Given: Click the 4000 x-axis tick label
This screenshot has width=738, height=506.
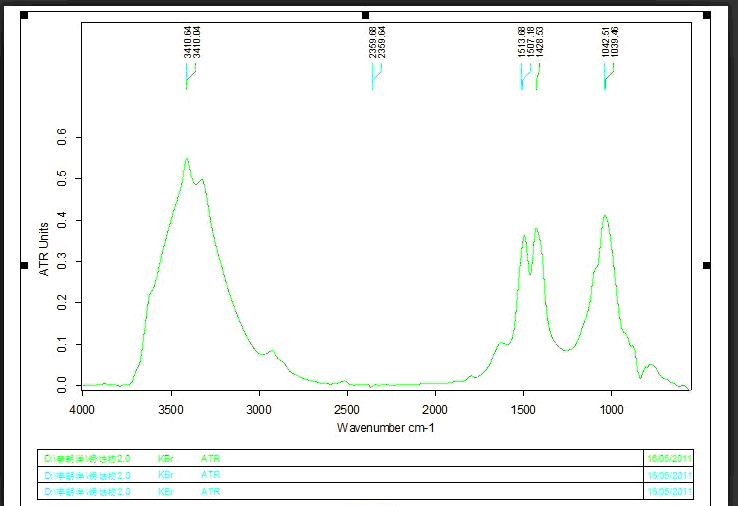Looking at the screenshot, I should pos(82,410).
